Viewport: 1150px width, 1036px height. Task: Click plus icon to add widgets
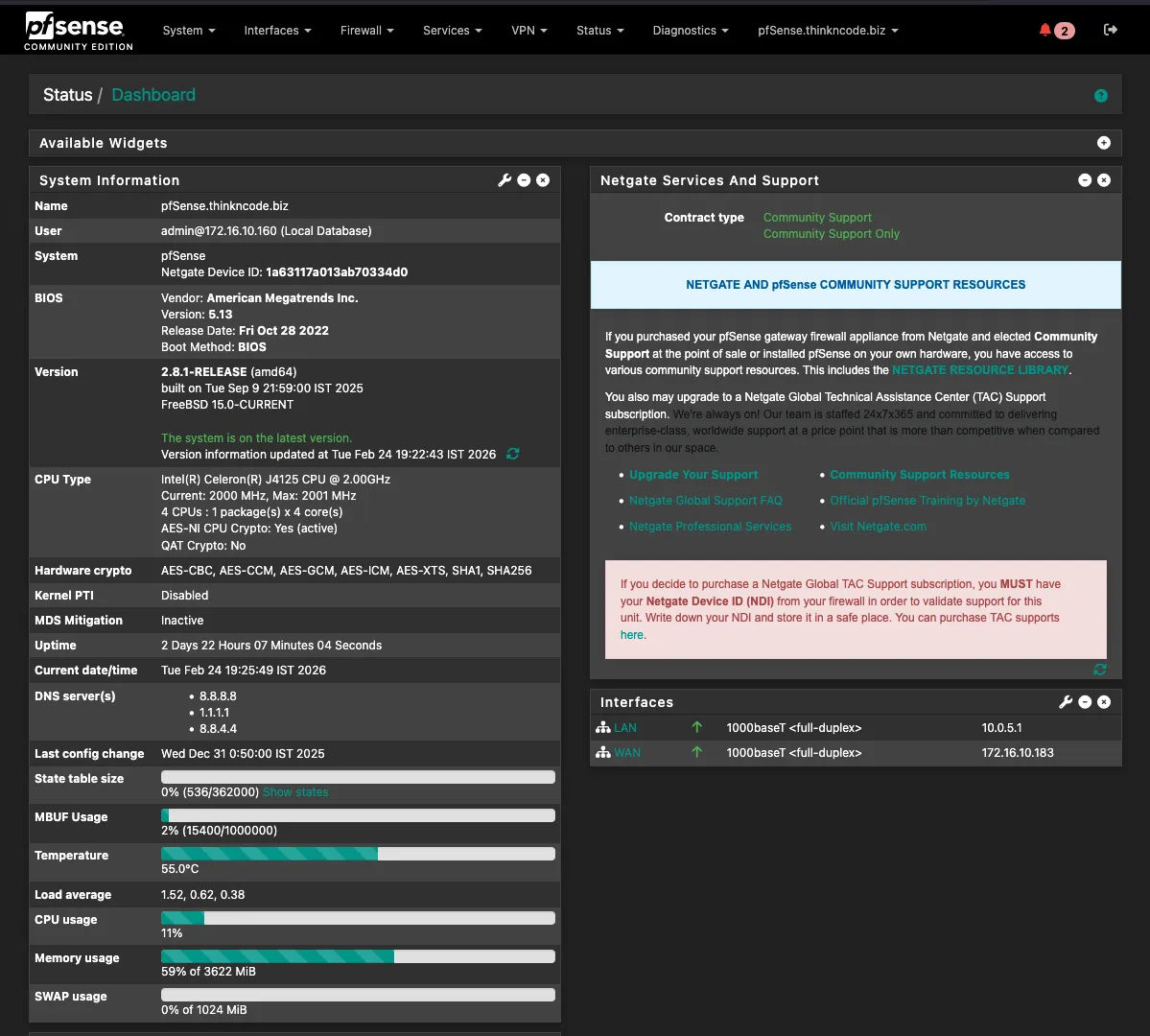pos(1104,143)
